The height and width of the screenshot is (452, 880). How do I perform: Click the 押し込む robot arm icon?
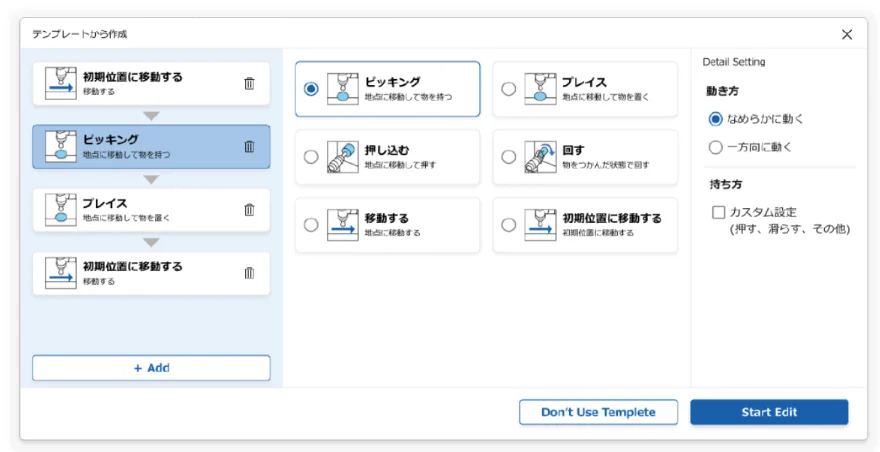click(343, 157)
